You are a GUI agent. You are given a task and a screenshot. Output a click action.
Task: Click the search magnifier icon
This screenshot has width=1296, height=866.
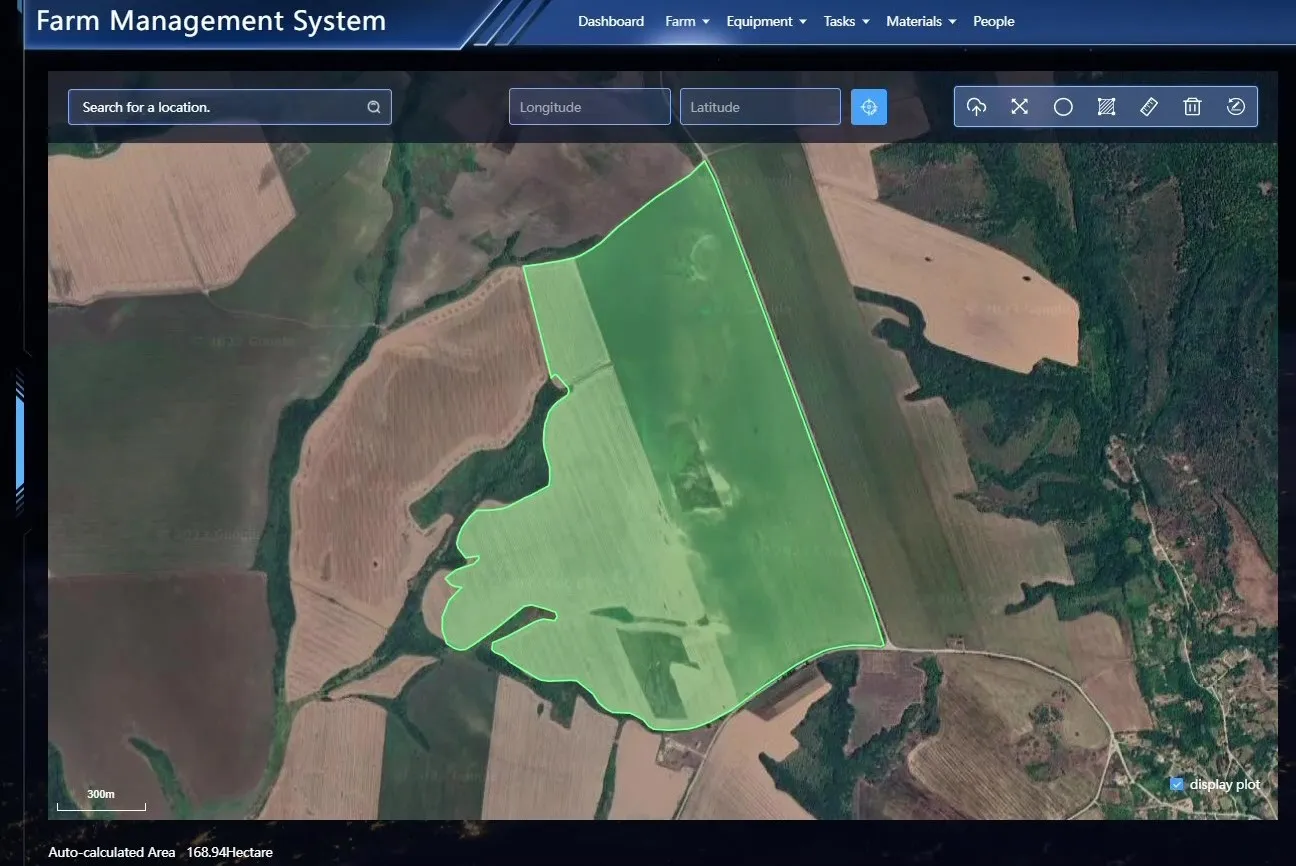coord(374,107)
